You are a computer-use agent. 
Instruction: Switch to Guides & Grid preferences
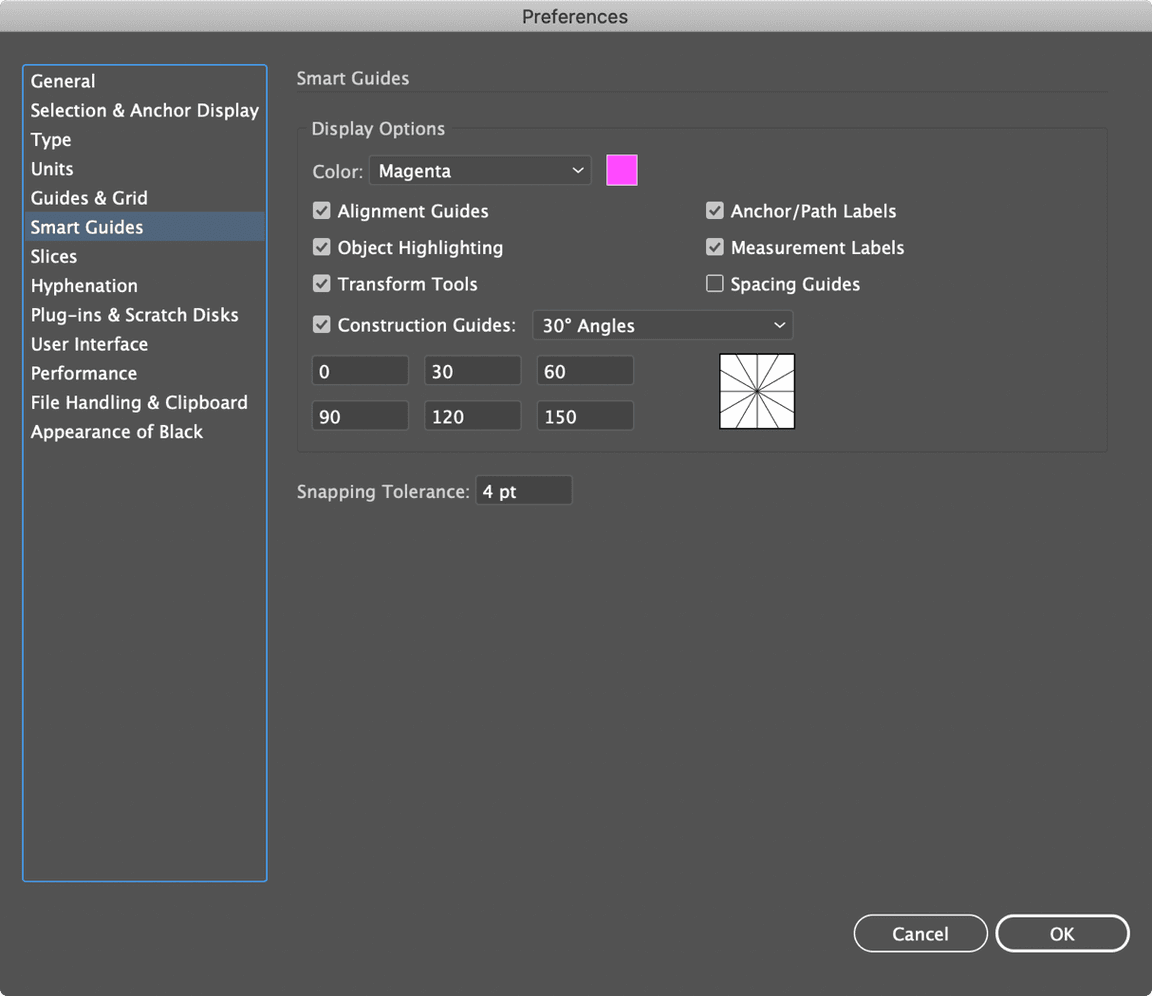point(89,198)
